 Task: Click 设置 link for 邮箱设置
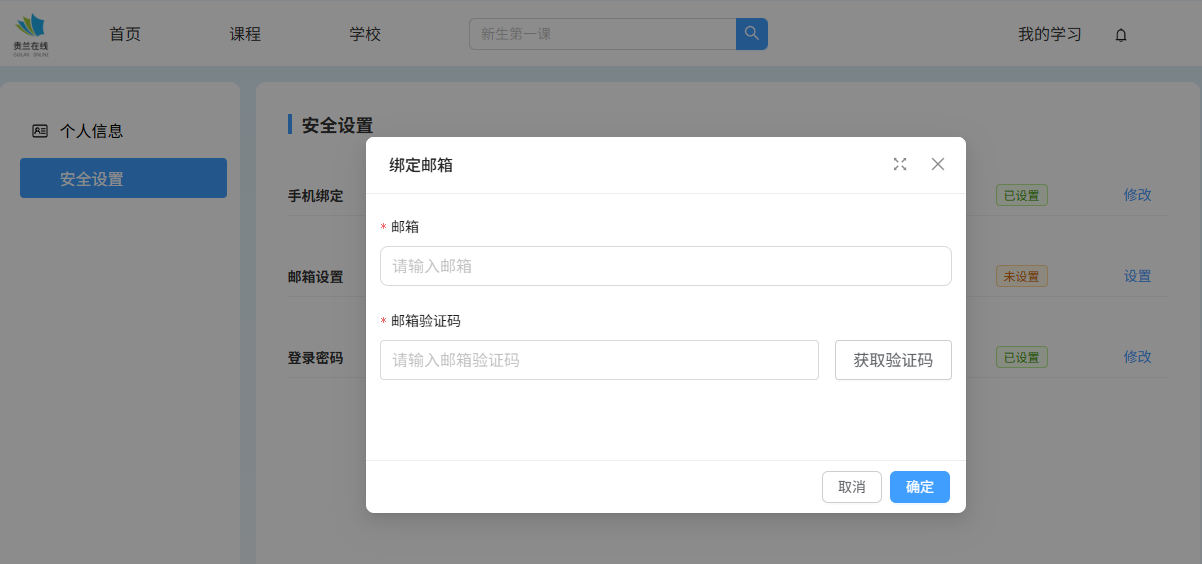[x=1137, y=276]
